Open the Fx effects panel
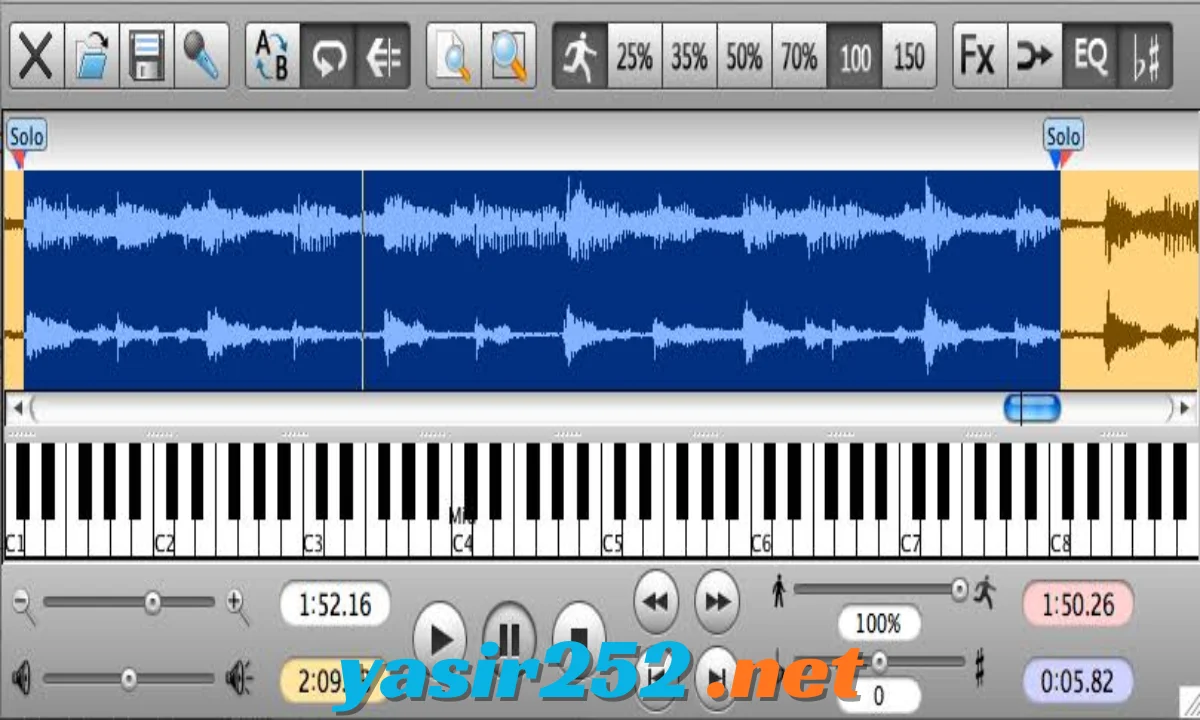 (x=980, y=57)
